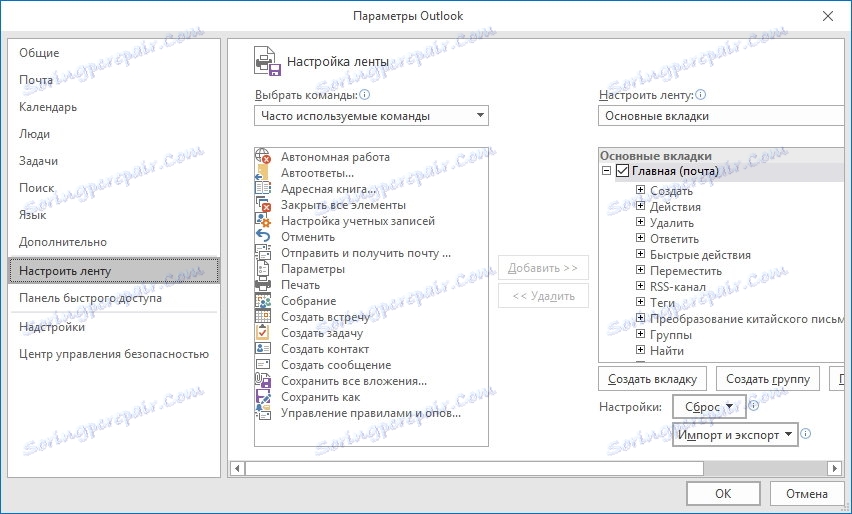This screenshot has height=514, width=852.
Task: Click the Собрание command icon
Action: (263, 300)
